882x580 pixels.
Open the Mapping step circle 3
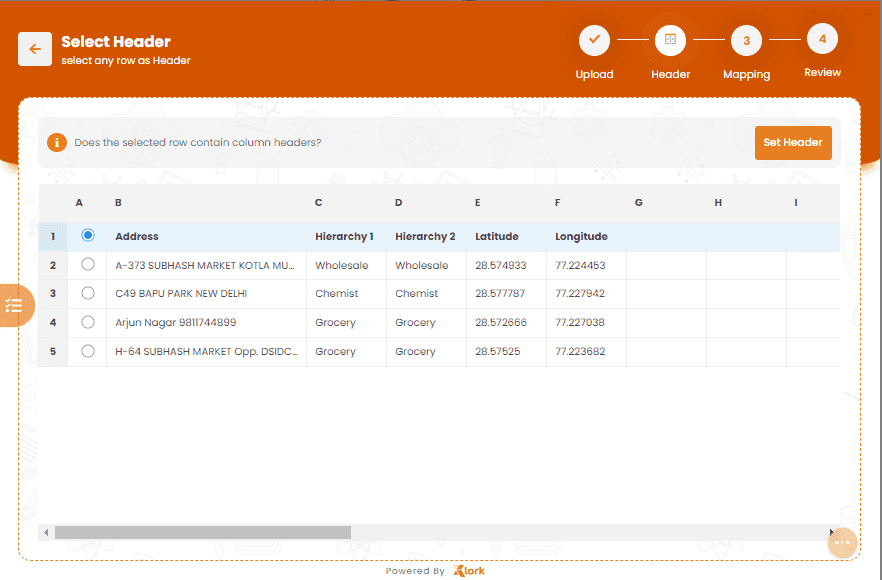[746, 40]
